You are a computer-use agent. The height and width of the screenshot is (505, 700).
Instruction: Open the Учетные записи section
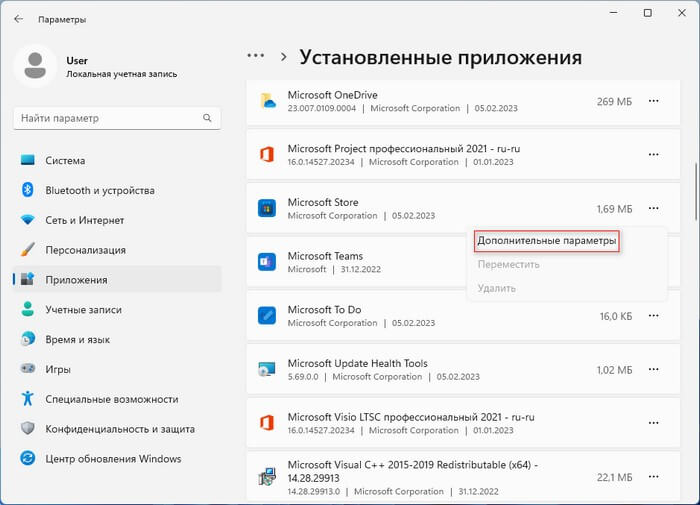point(117,309)
